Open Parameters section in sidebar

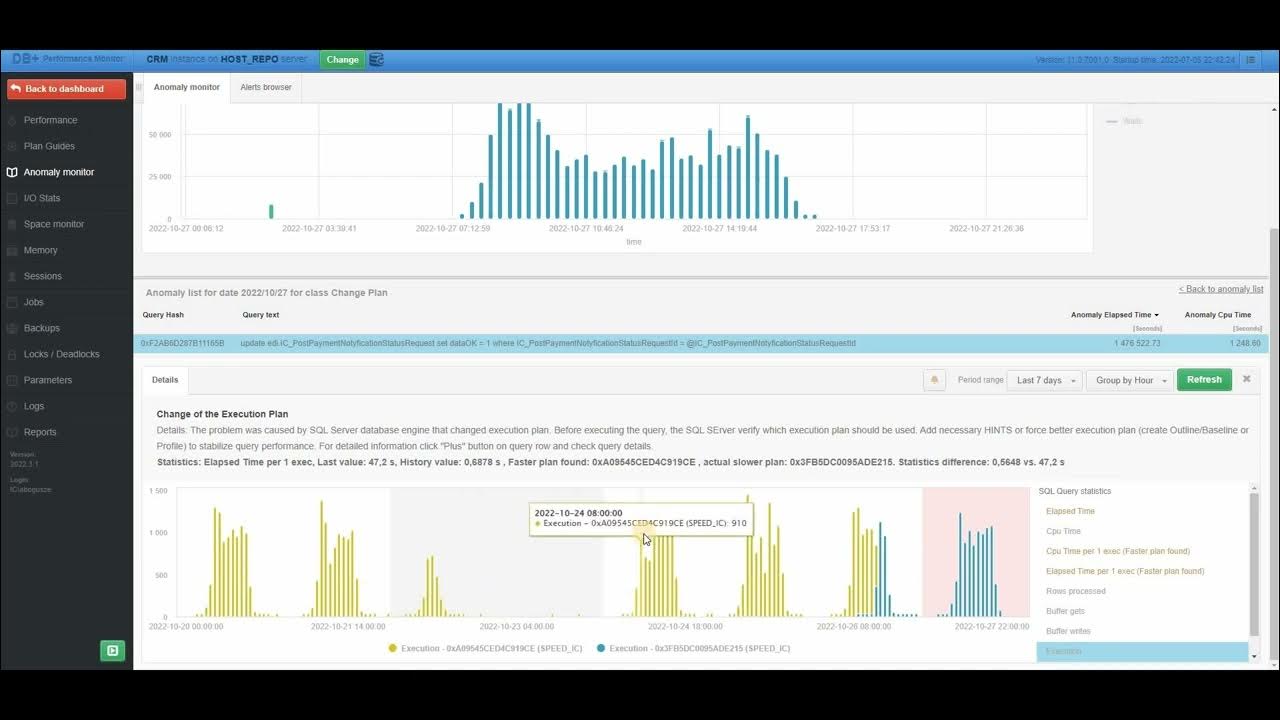pyautogui.click(x=48, y=380)
